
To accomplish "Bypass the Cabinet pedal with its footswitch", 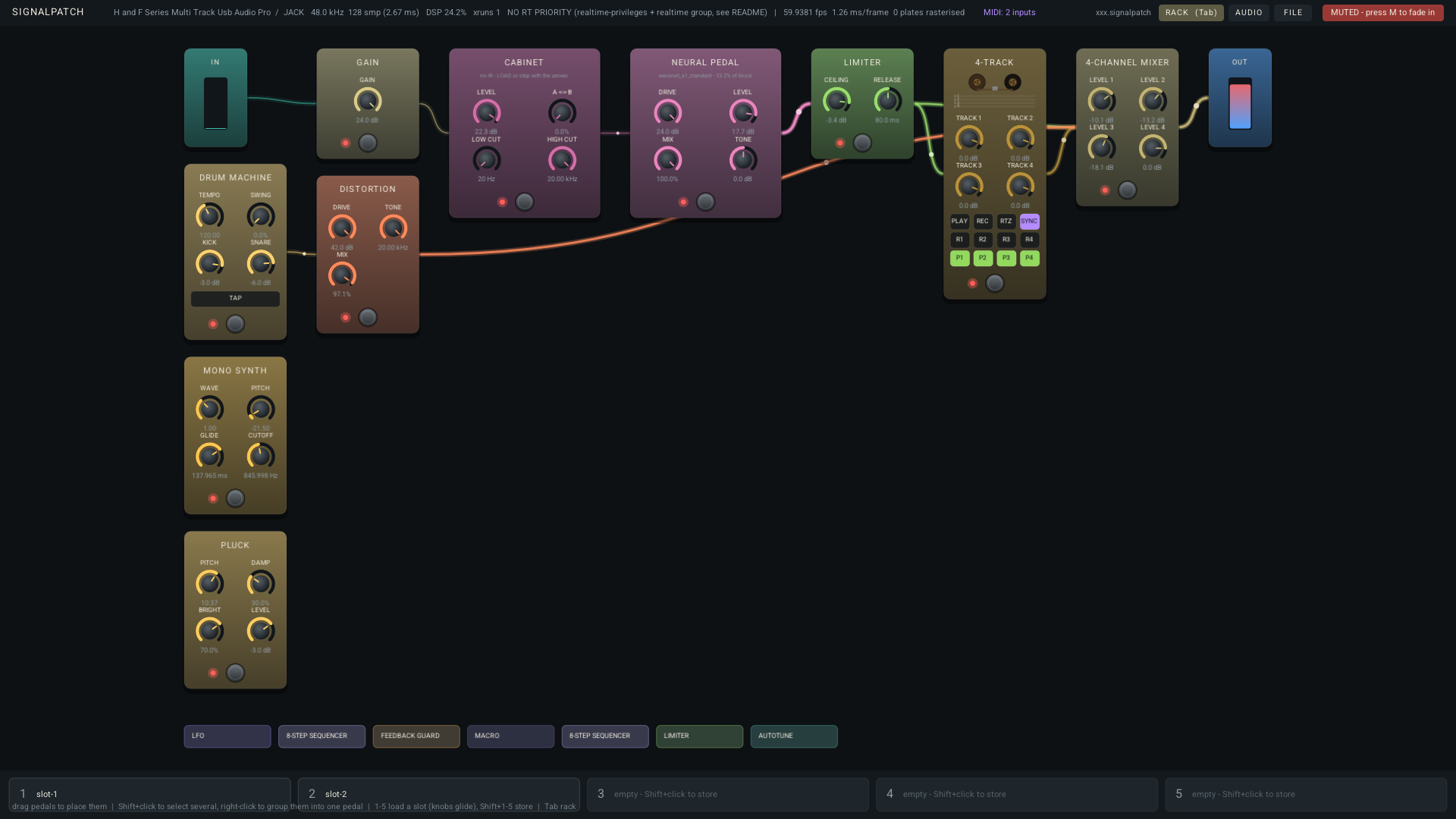I will pos(524,202).
